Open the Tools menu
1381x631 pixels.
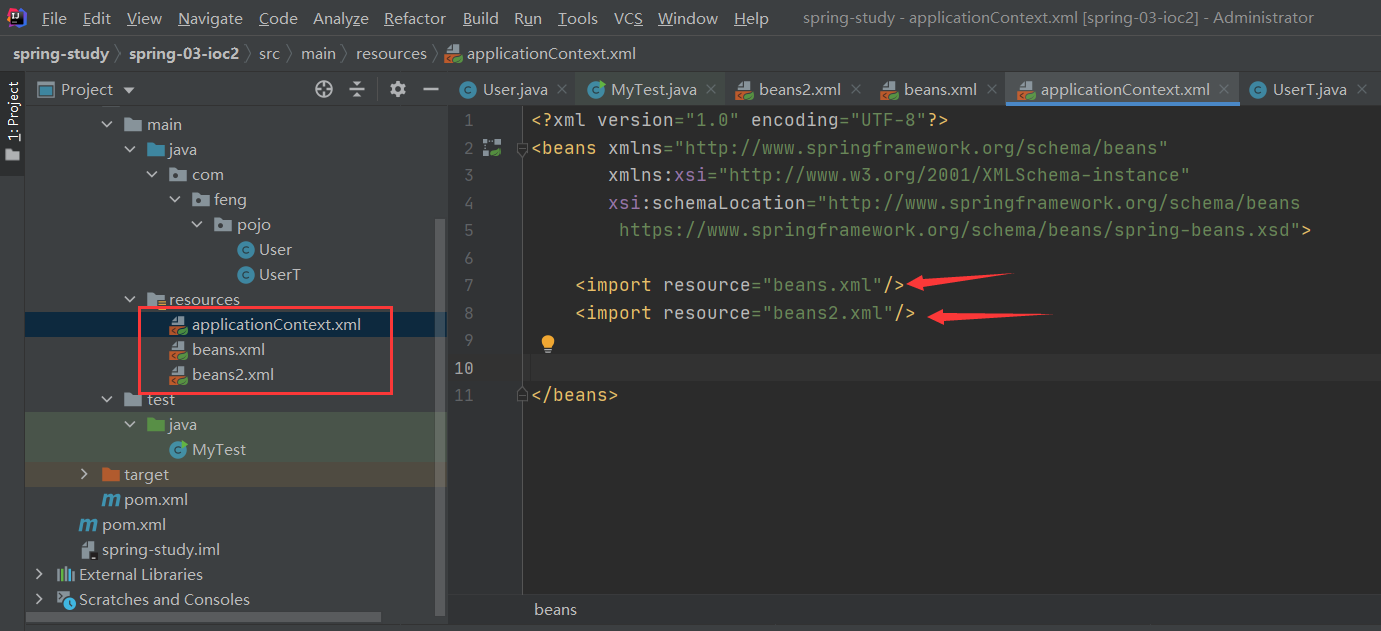coord(578,18)
